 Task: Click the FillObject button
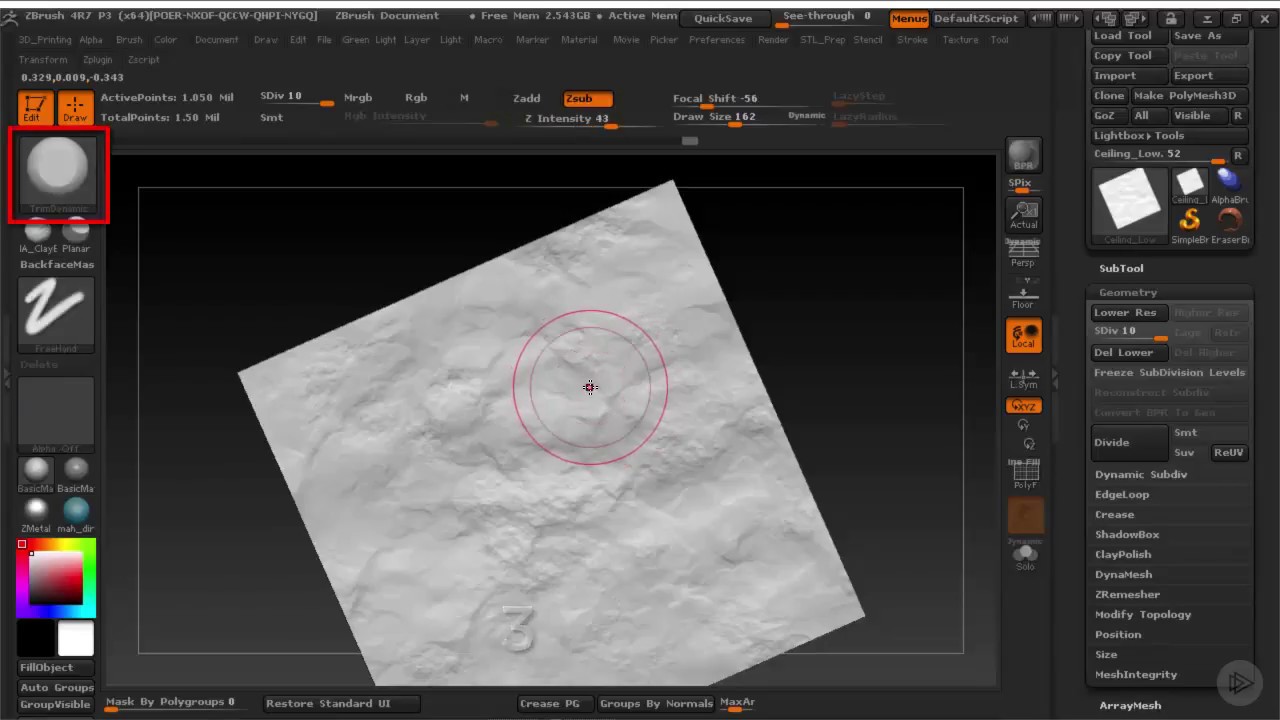click(56, 668)
